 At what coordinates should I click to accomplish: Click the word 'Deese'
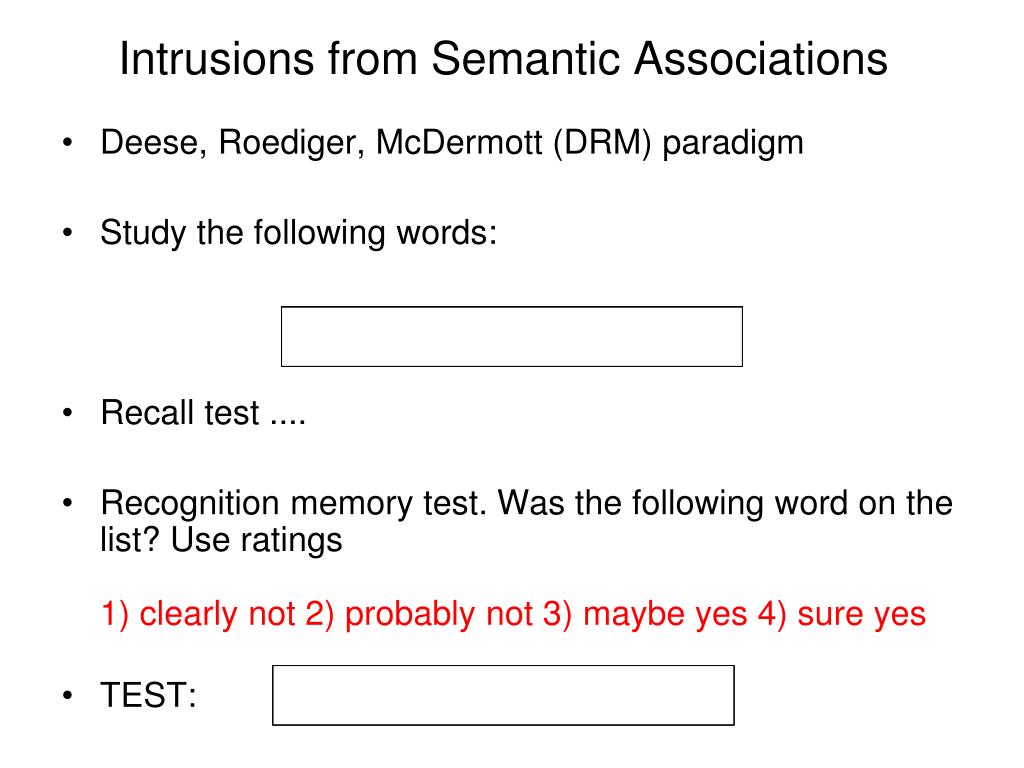click(153, 142)
